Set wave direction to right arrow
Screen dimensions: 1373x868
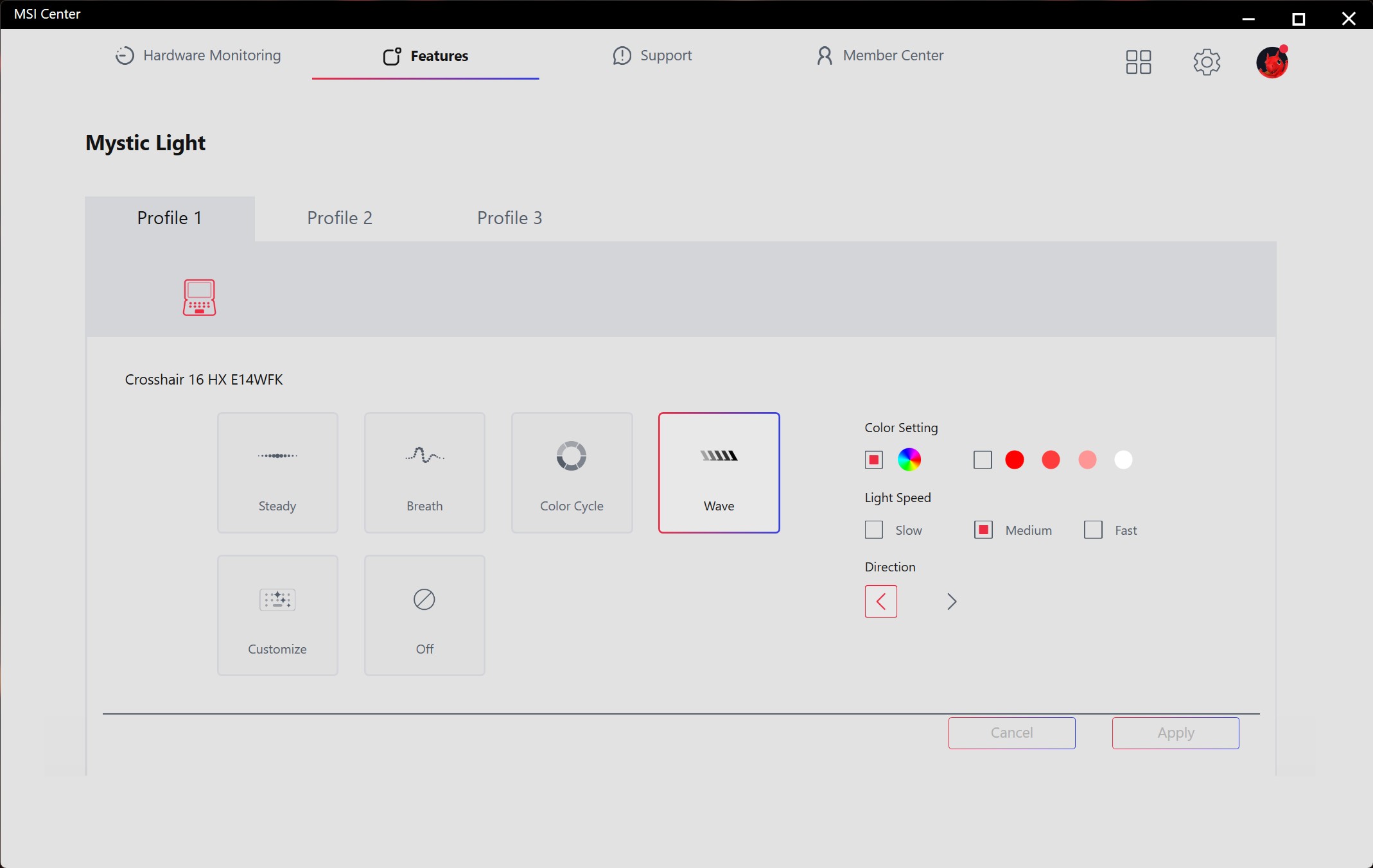click(x=952, y=602)
